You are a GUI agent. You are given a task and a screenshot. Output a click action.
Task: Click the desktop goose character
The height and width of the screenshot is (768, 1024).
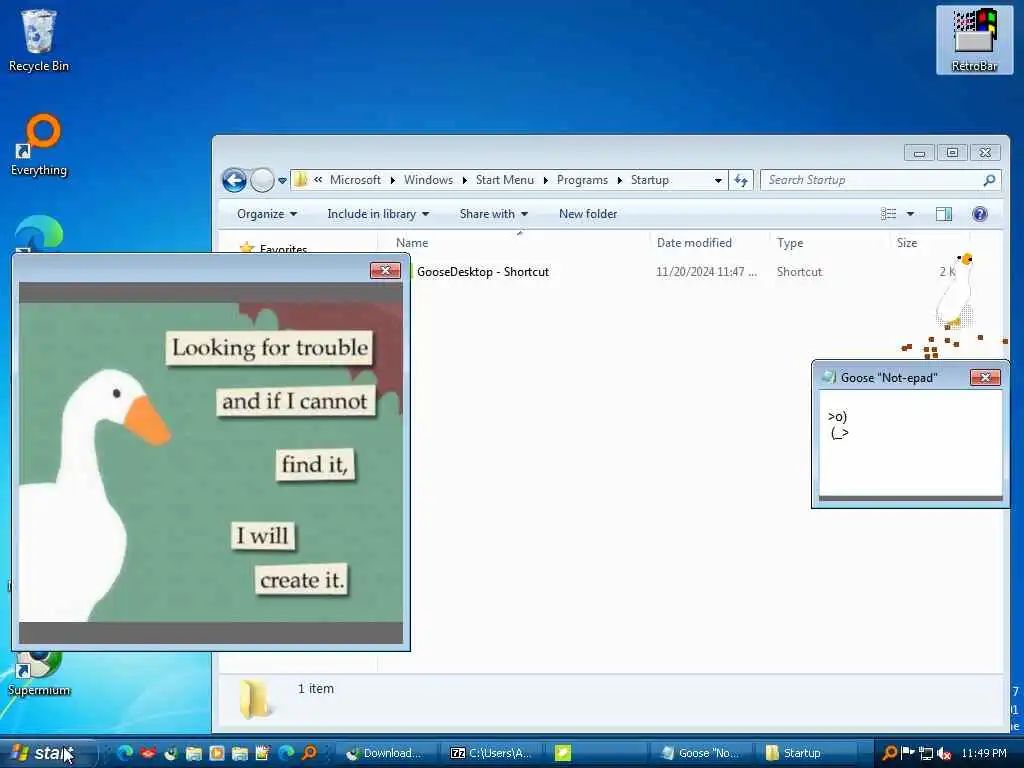pyautogui.click(x=955, y=291)
